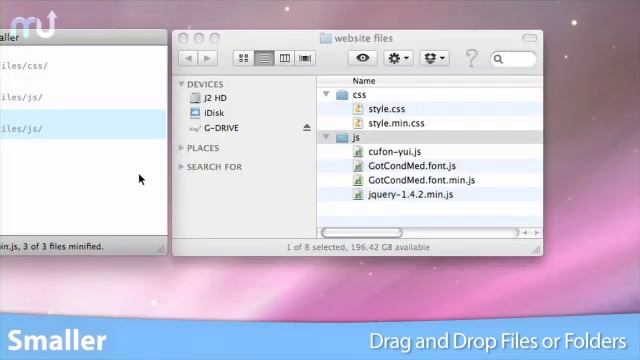Click the scroll left arrow

(x=525, y=233)
